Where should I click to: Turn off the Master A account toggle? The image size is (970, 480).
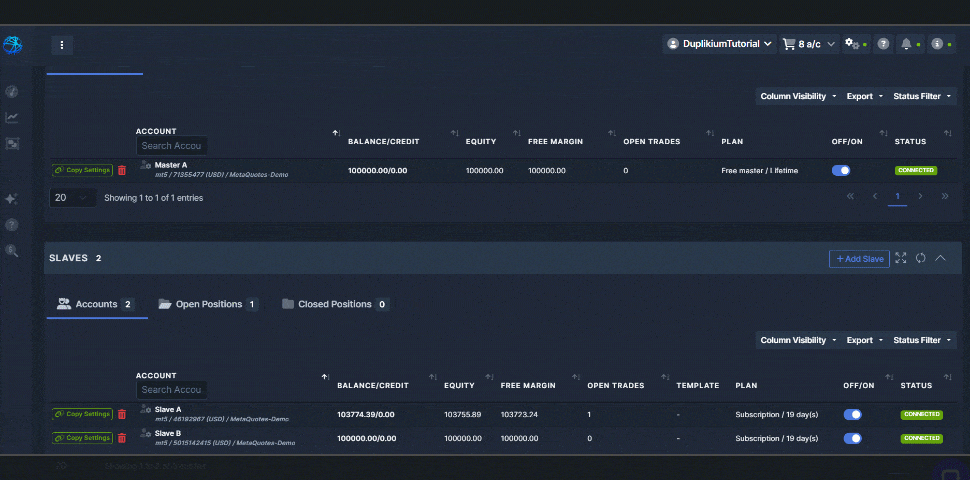[841, 171]
